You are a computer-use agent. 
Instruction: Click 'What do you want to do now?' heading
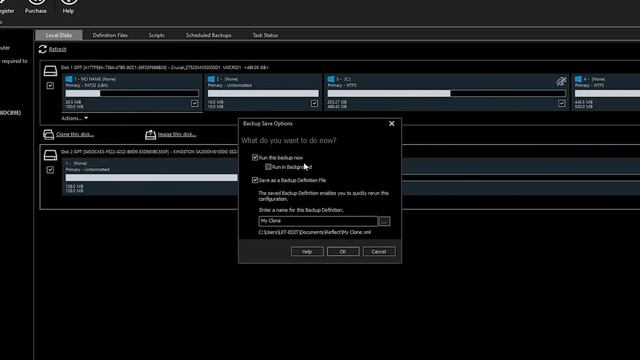pyautogui.click(x=289, y=140)
